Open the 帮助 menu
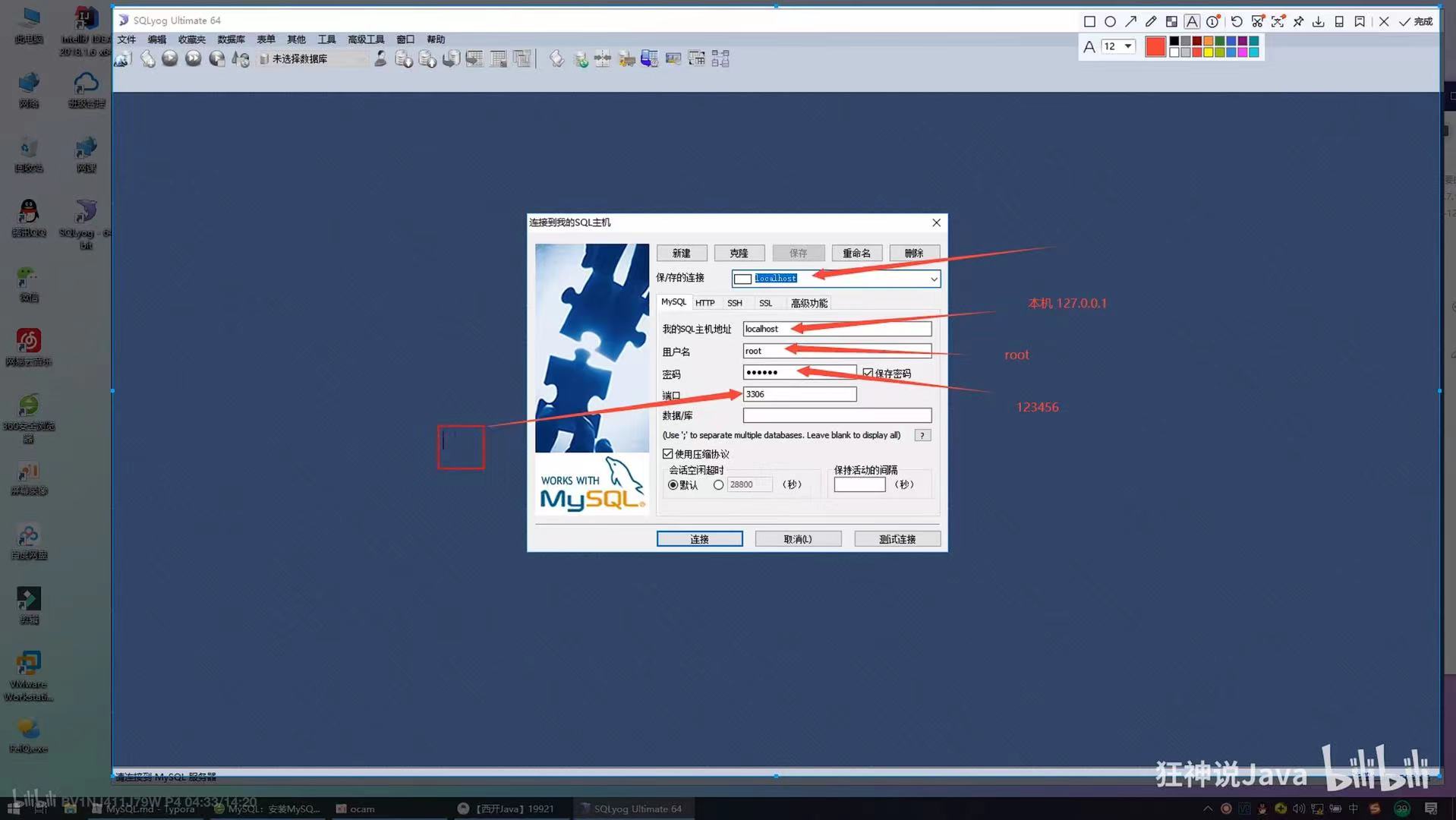The width and height of the screenshot is (1456, 820). (436, 39)
